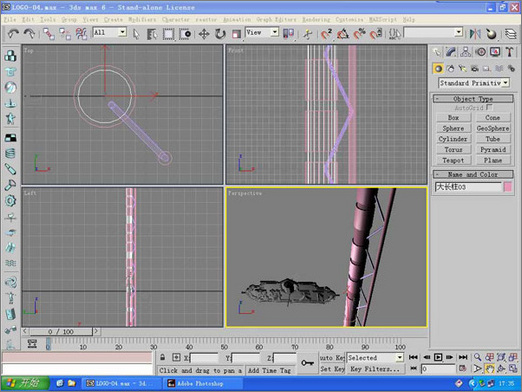Click the Select Object arrow tool
The width and height of the screenshot is (522, 392).
(x=136, y=34)
